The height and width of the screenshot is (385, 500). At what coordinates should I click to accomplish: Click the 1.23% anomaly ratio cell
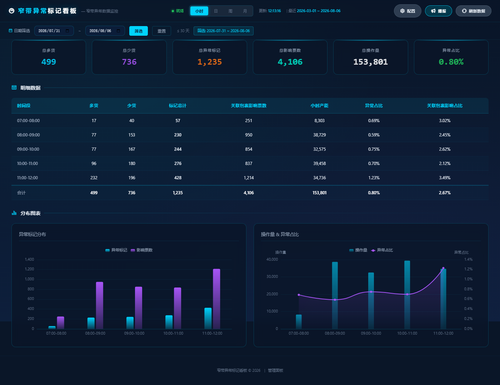pos(374,178)
